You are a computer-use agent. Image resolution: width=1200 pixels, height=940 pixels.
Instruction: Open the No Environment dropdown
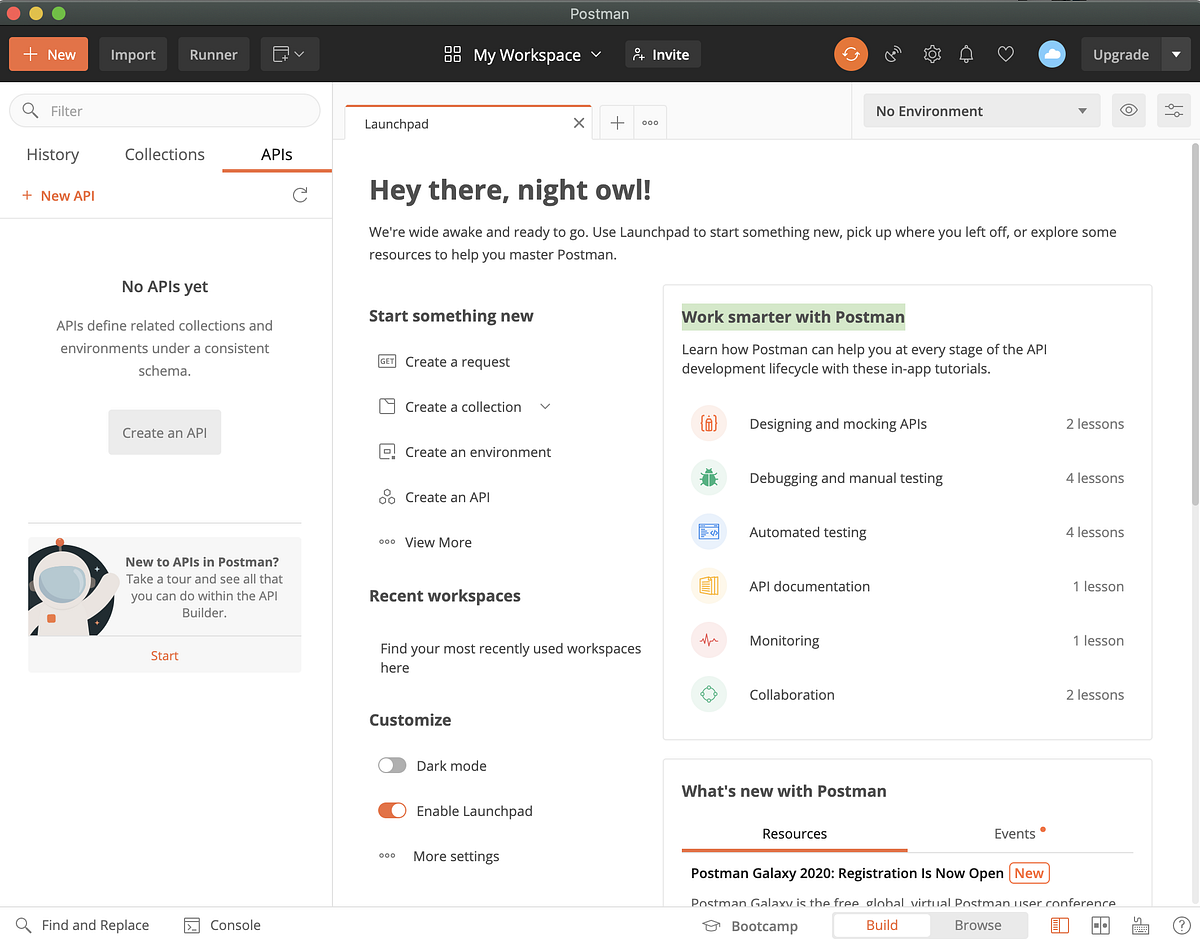point(981,110)
